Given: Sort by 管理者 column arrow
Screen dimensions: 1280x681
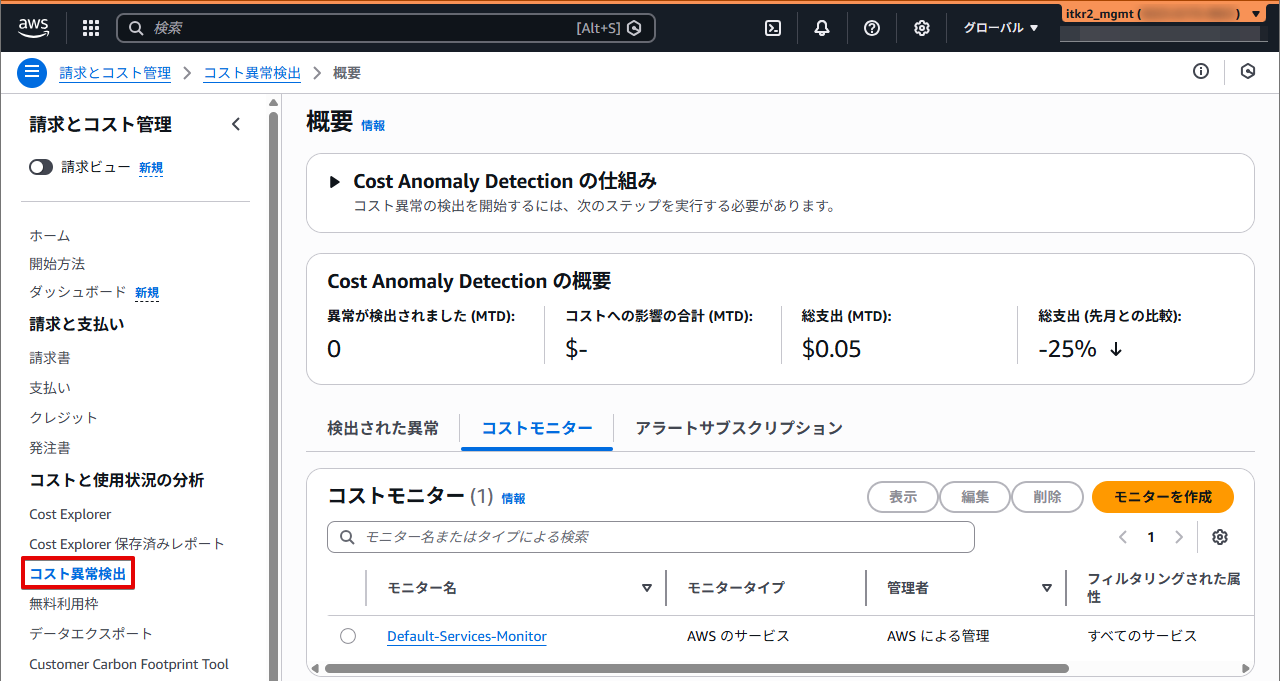Looking at the screenshot, I should 1047,588.
